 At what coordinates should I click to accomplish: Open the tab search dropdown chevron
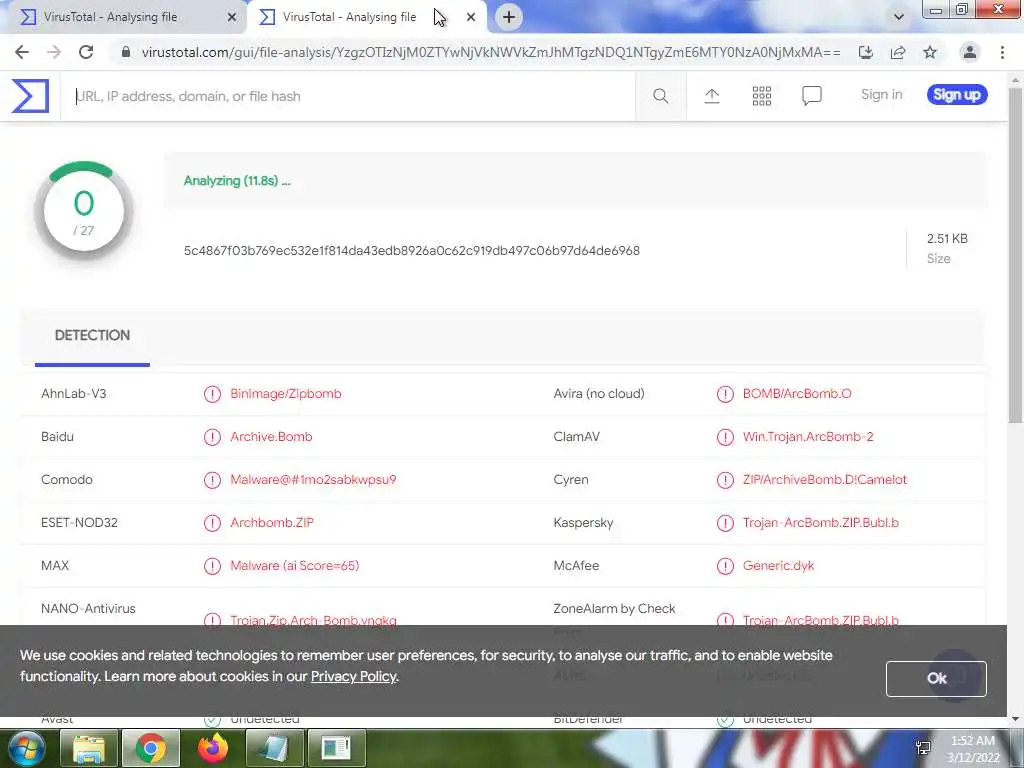coord(899,17)
